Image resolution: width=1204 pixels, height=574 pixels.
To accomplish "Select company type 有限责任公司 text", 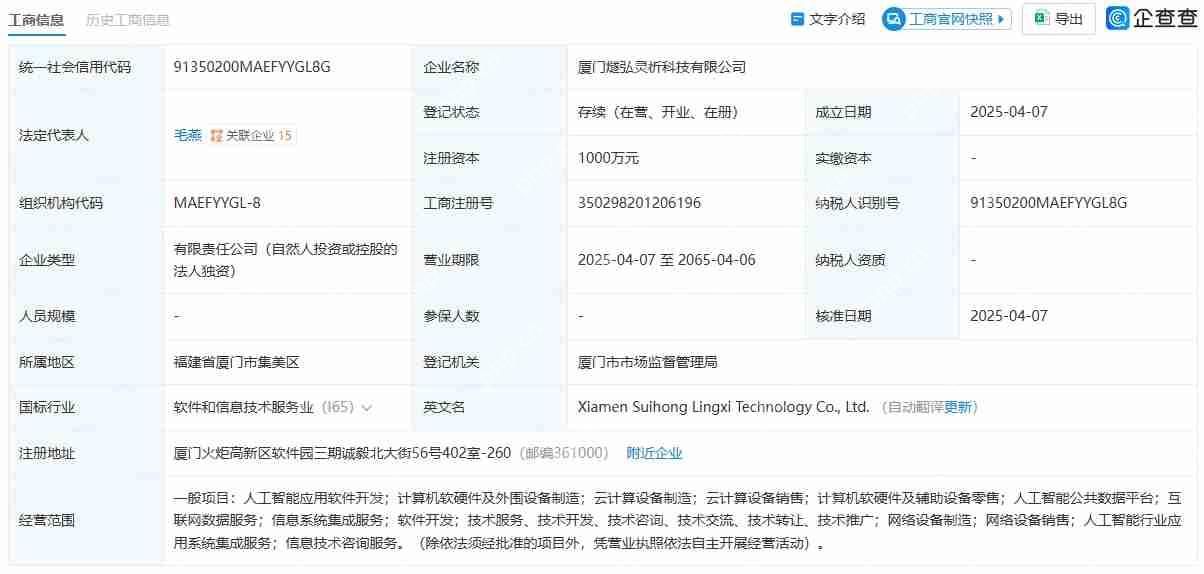I will tap(285, 259).
